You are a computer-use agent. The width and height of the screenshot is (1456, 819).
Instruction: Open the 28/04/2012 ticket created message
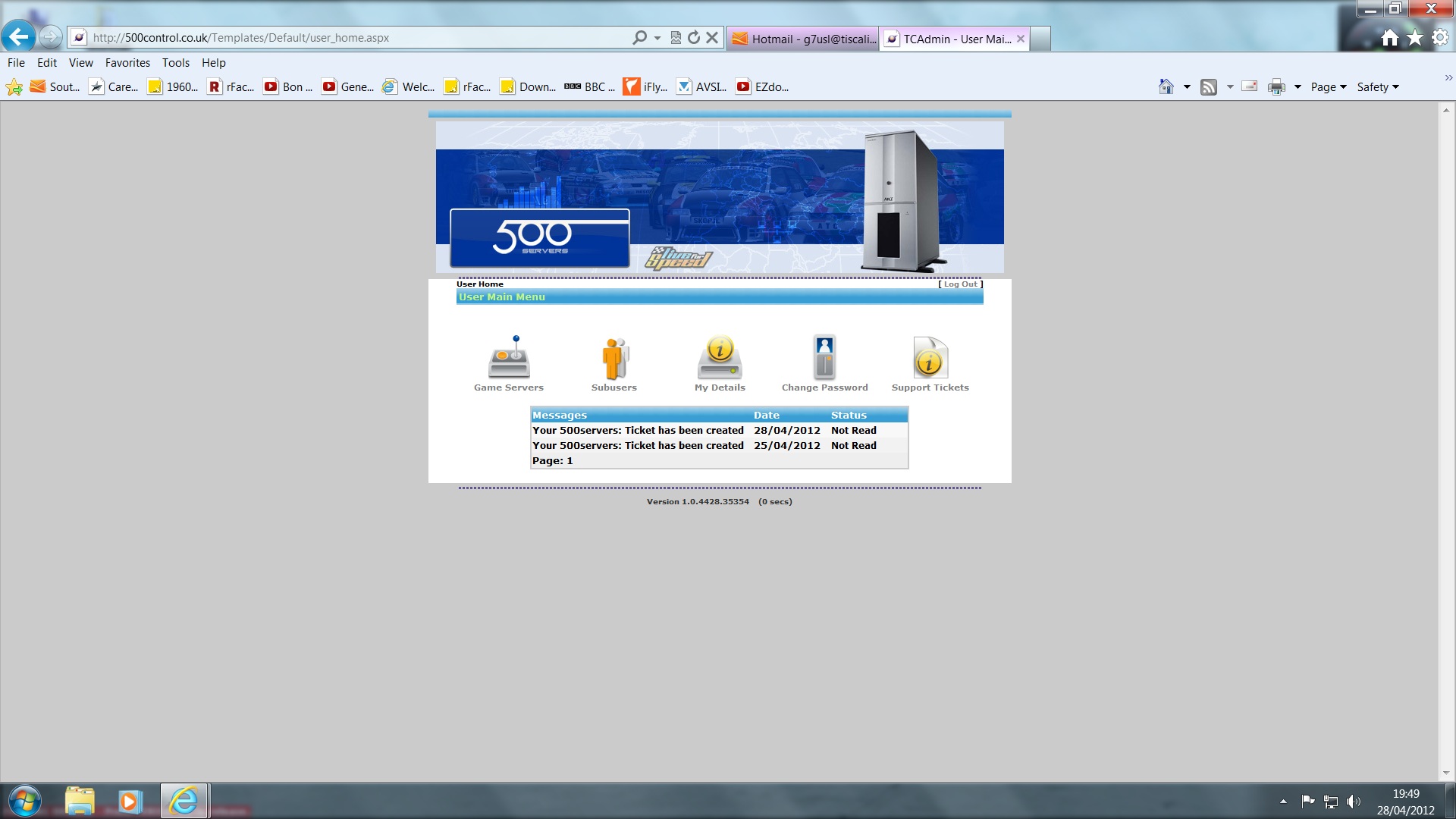point(638,431)
